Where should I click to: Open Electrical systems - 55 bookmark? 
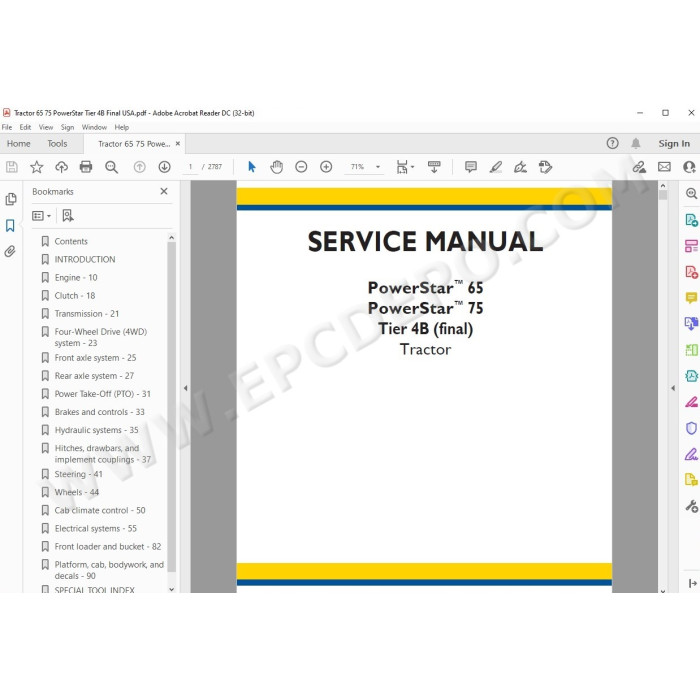coord(96,529)
